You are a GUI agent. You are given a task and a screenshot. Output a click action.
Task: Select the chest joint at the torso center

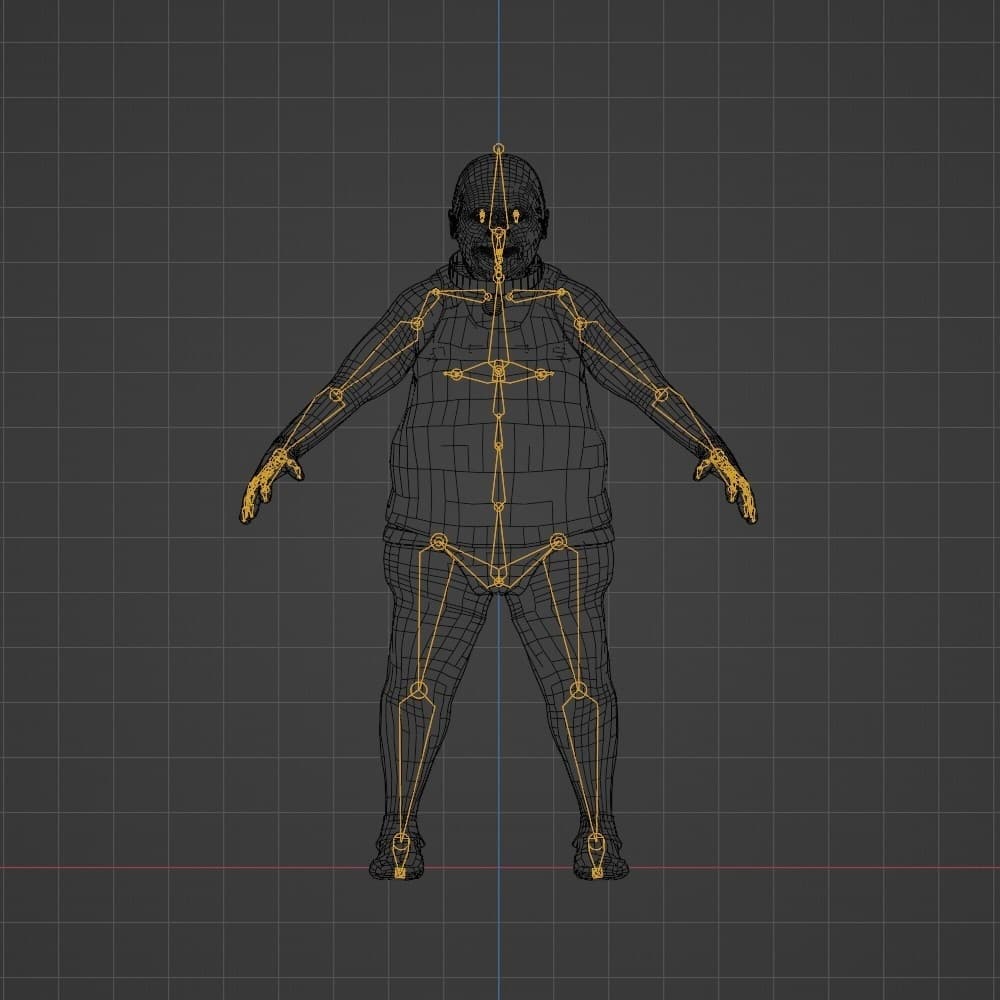[x=499, y=369]
